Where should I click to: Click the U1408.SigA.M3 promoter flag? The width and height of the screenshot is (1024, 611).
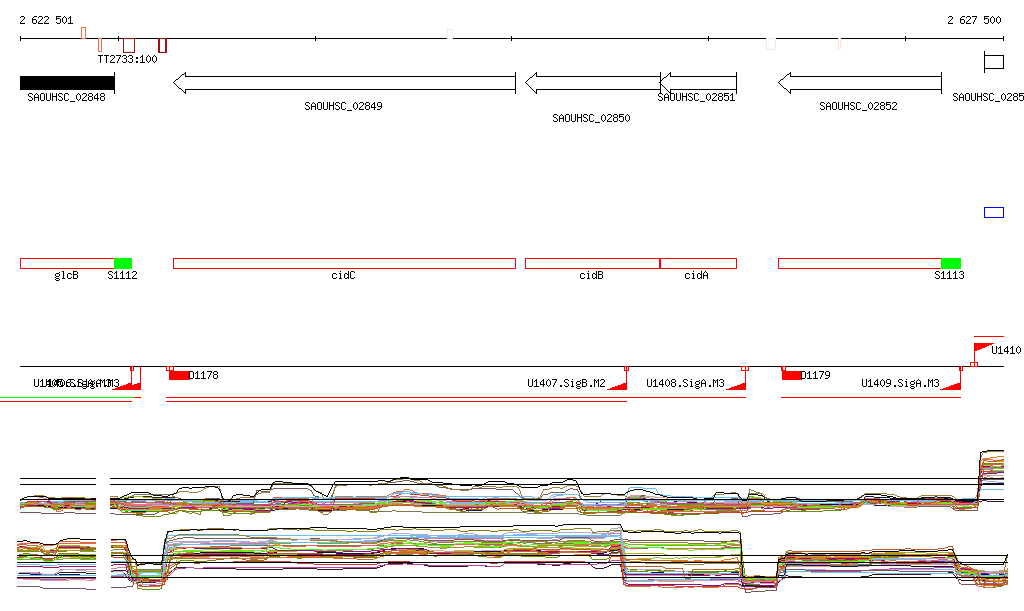point(738,383)
